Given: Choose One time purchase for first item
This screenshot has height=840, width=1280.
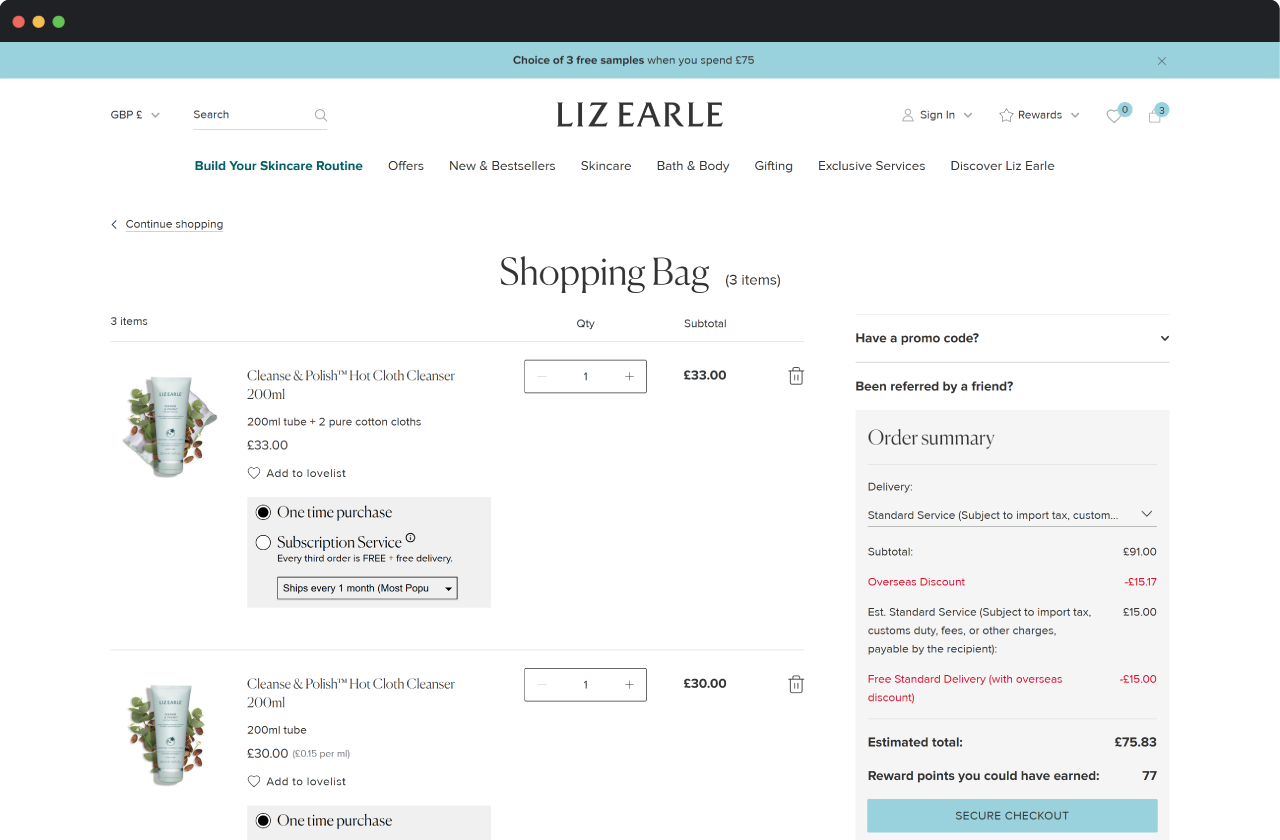Looking at the screenshot, I should click(x=263, y=512).
